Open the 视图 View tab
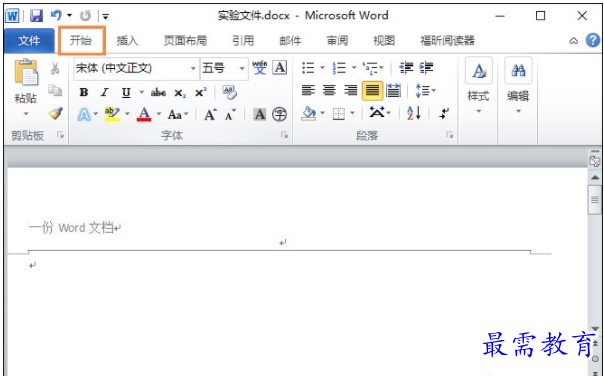 click(384, 40)
